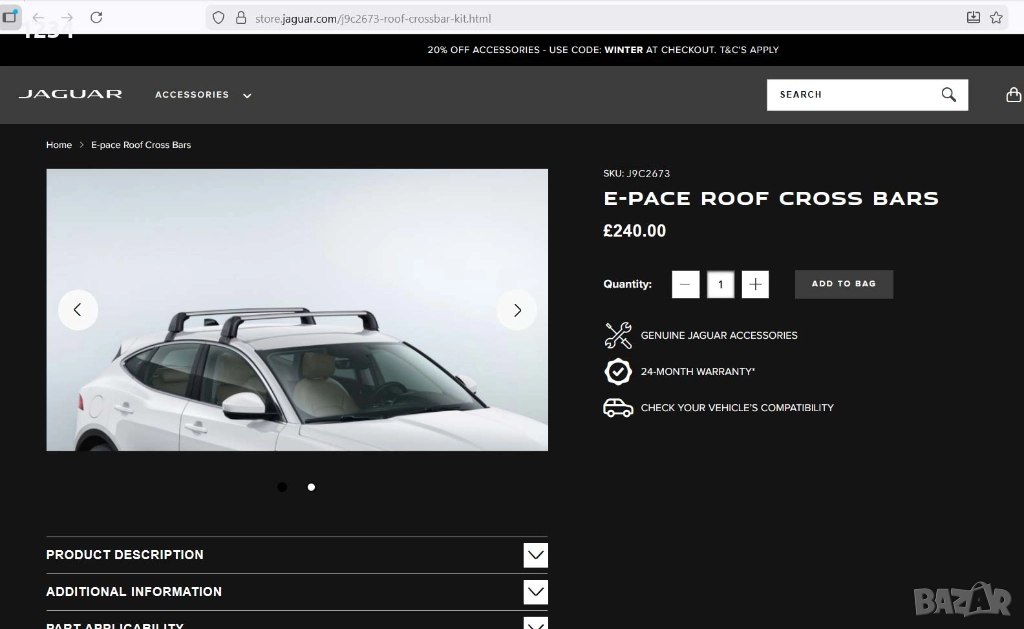Click the install/download icon in address bar
Screen dimensions: 1024x629
tap(973, 18)
